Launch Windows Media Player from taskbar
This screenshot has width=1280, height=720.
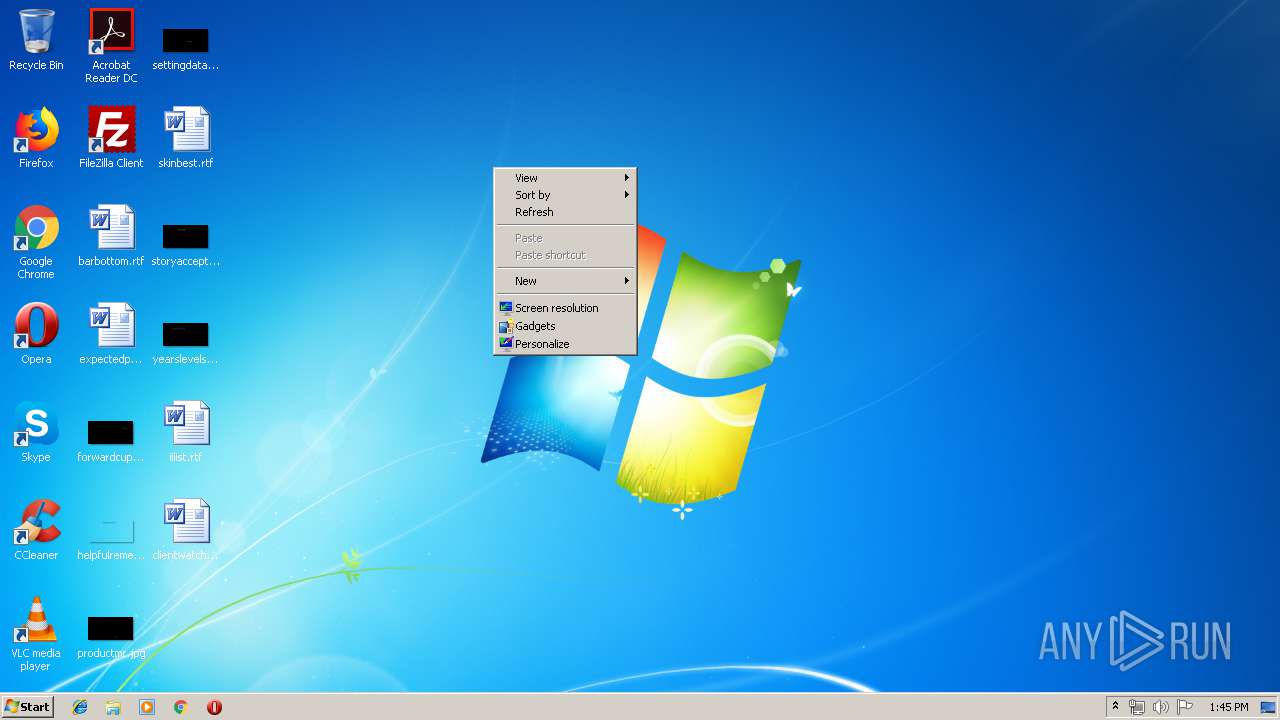tap(147, 707)
